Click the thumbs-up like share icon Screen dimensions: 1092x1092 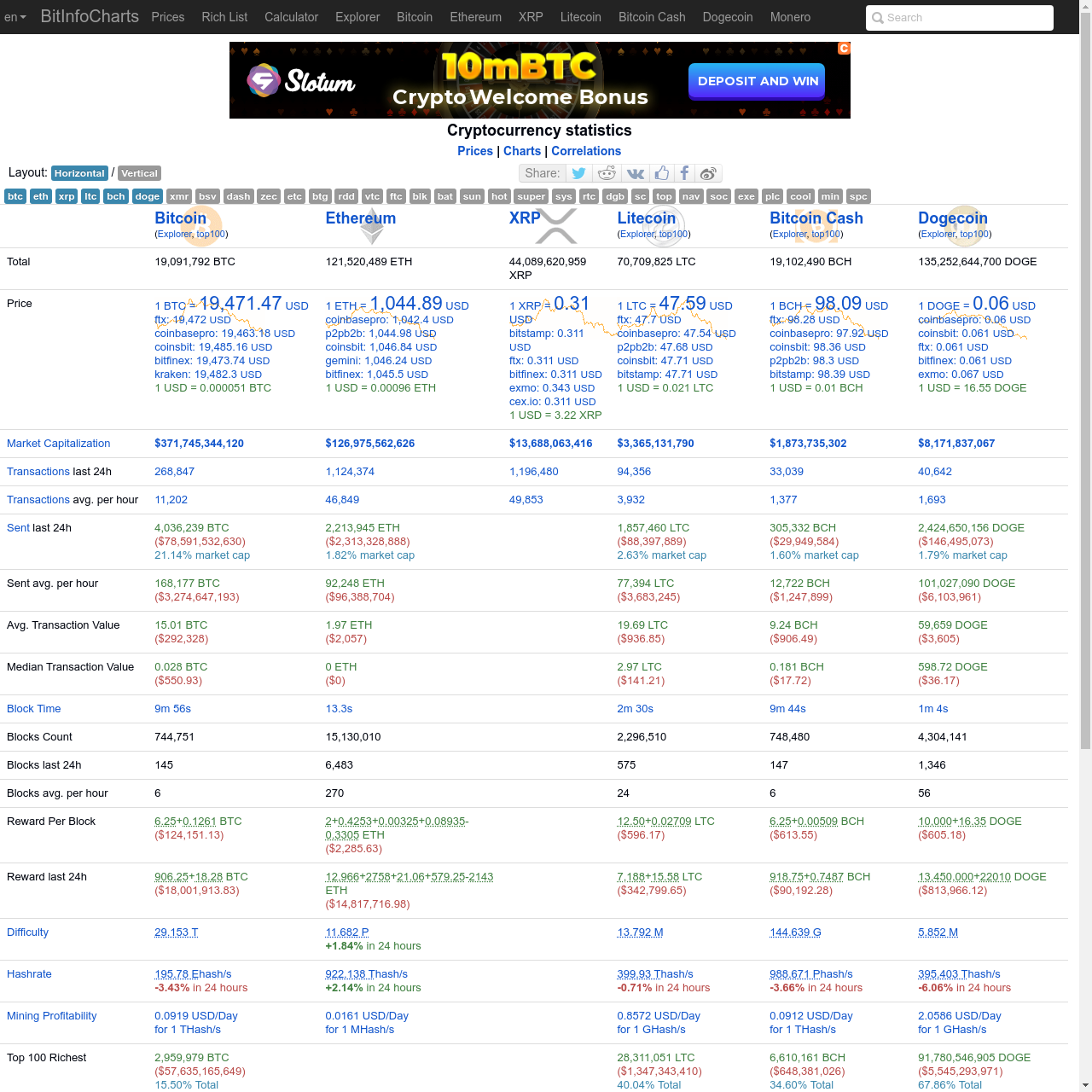click(662, 173)
